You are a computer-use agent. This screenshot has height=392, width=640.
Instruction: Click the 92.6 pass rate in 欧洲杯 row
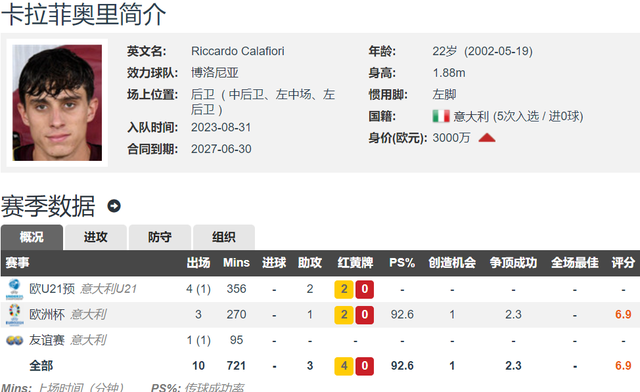tap(402, 314)
